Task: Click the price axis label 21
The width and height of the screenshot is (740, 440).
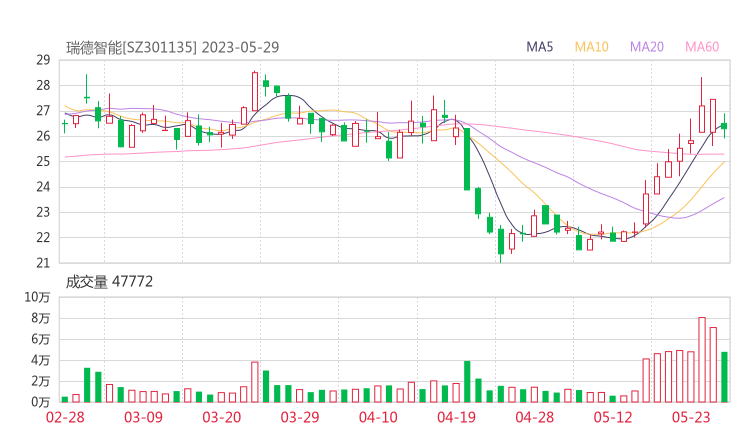Action: point(43,263)
